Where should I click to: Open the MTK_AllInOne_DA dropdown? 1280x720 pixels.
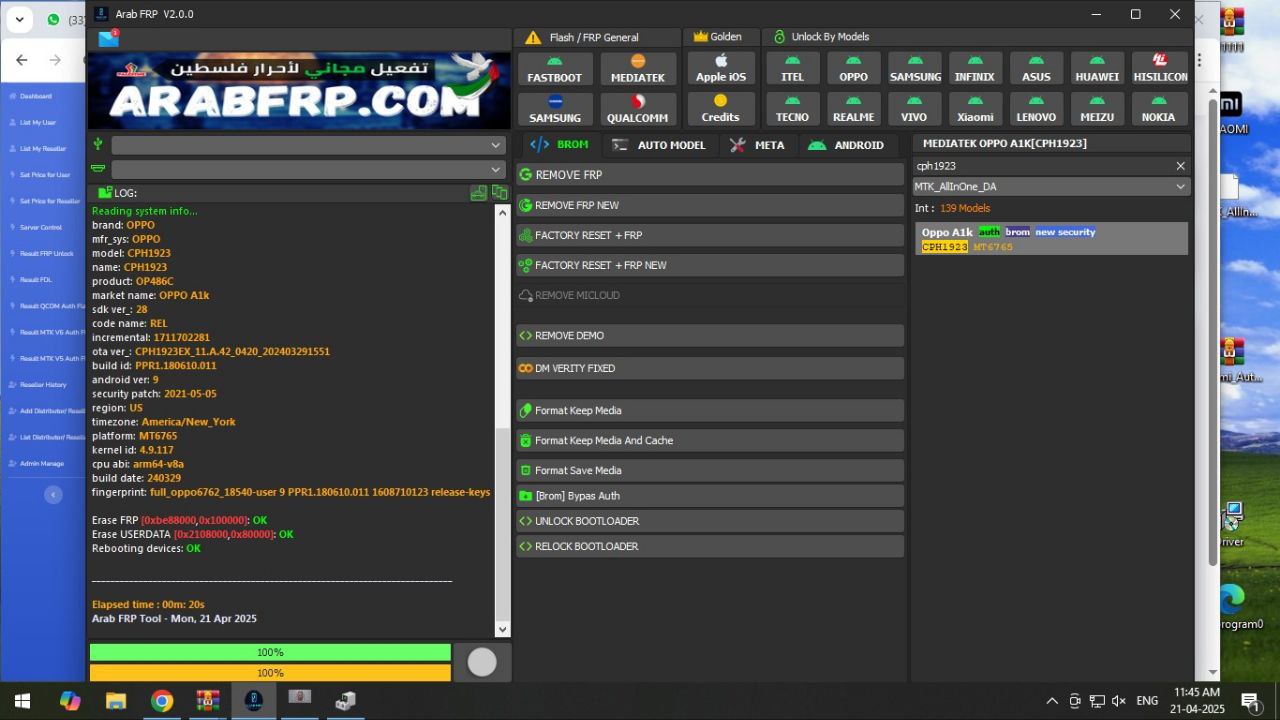coord(1051,187)
